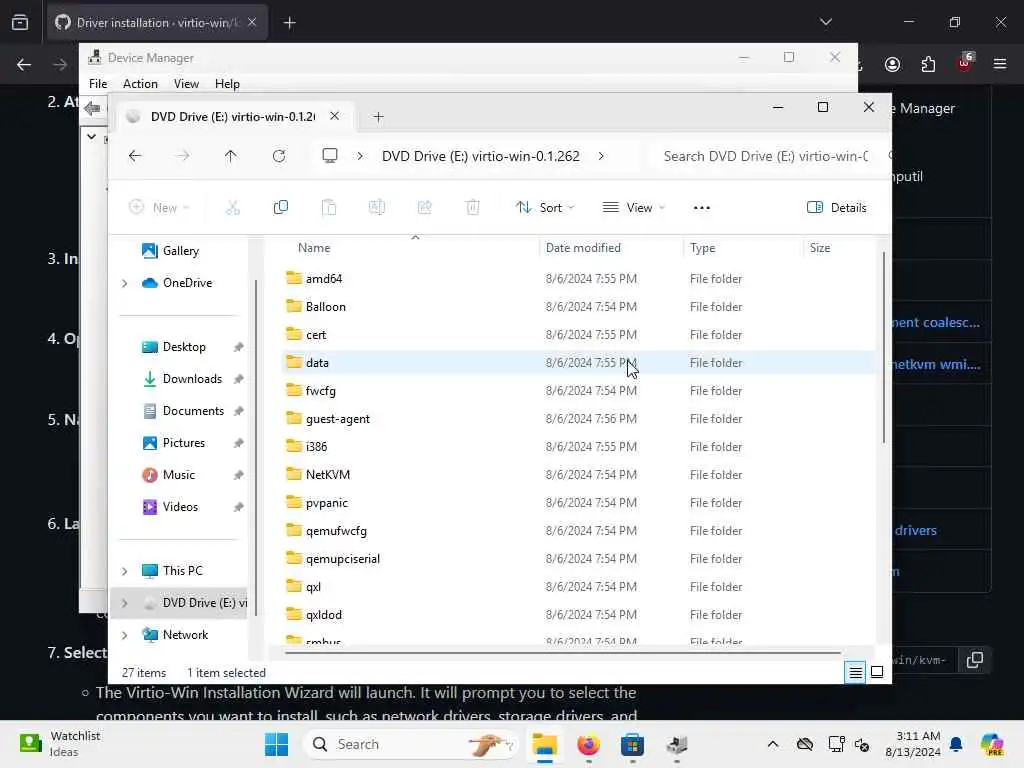The image size is (1024, 768).
Task: Expand breadcrumb chevron after DVD Drive path
Action: point(601,156)
